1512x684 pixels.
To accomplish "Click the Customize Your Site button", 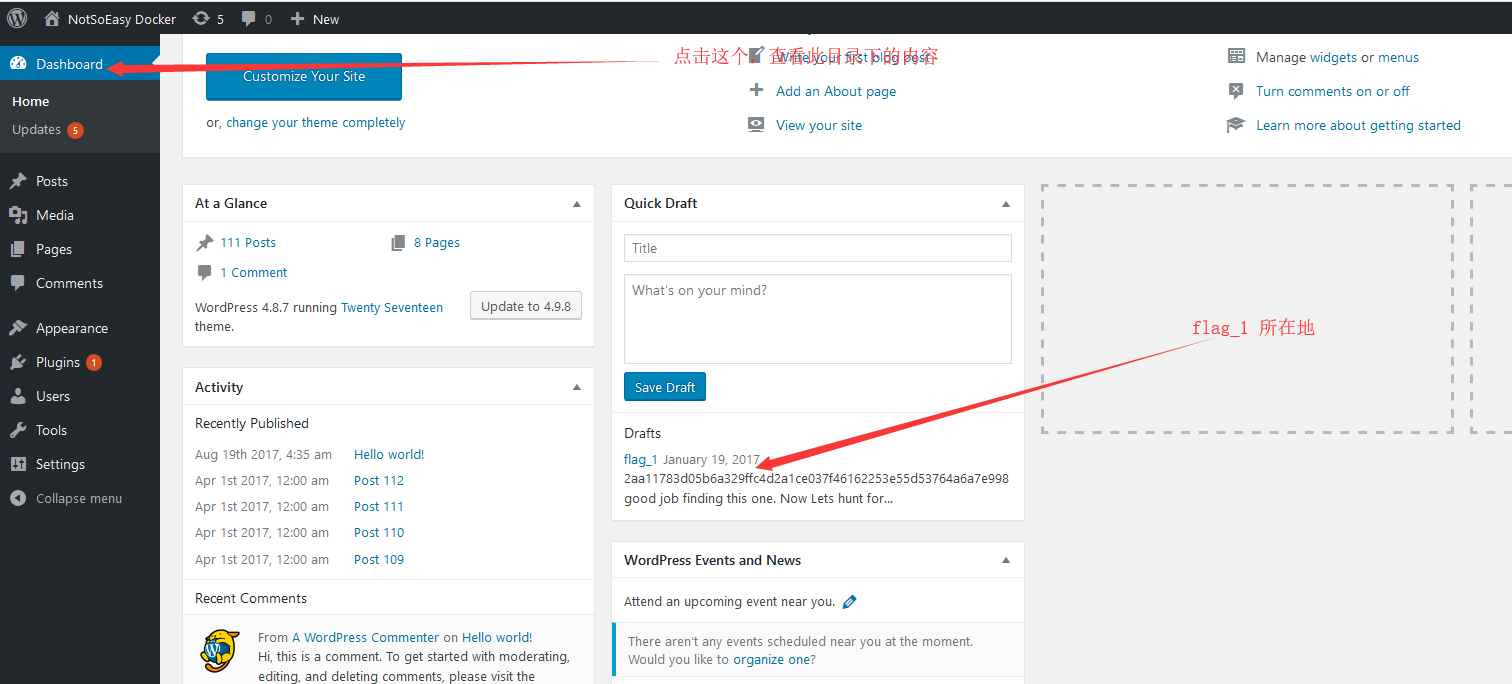I will (304, 76).
